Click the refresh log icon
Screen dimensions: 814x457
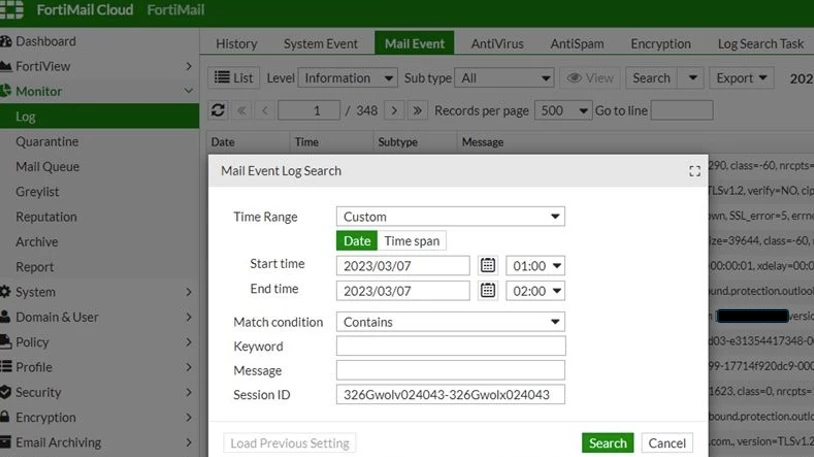pyautogui.click(x=218, y=110)
